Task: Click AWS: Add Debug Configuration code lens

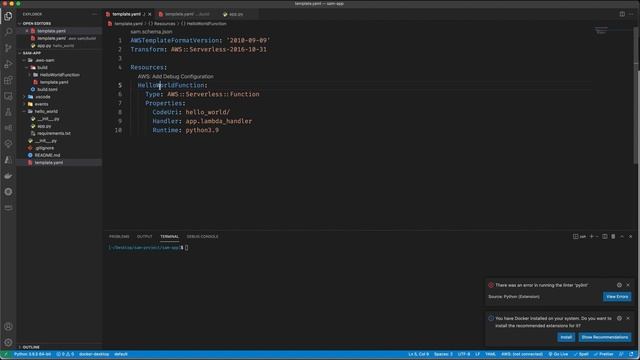Action: tap(176, 76)
